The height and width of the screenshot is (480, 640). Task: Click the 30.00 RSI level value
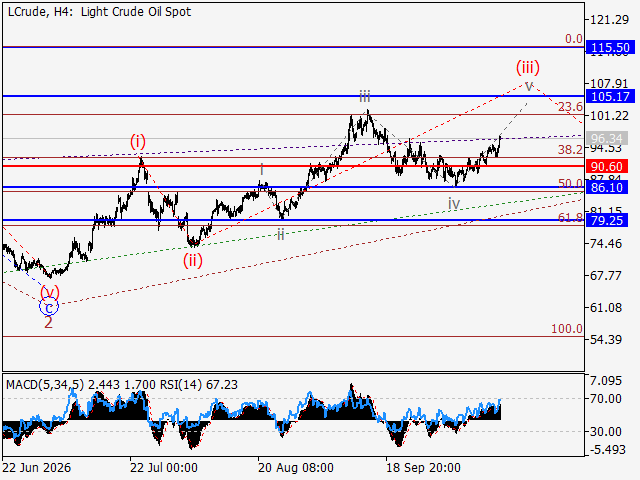(606, 431)
